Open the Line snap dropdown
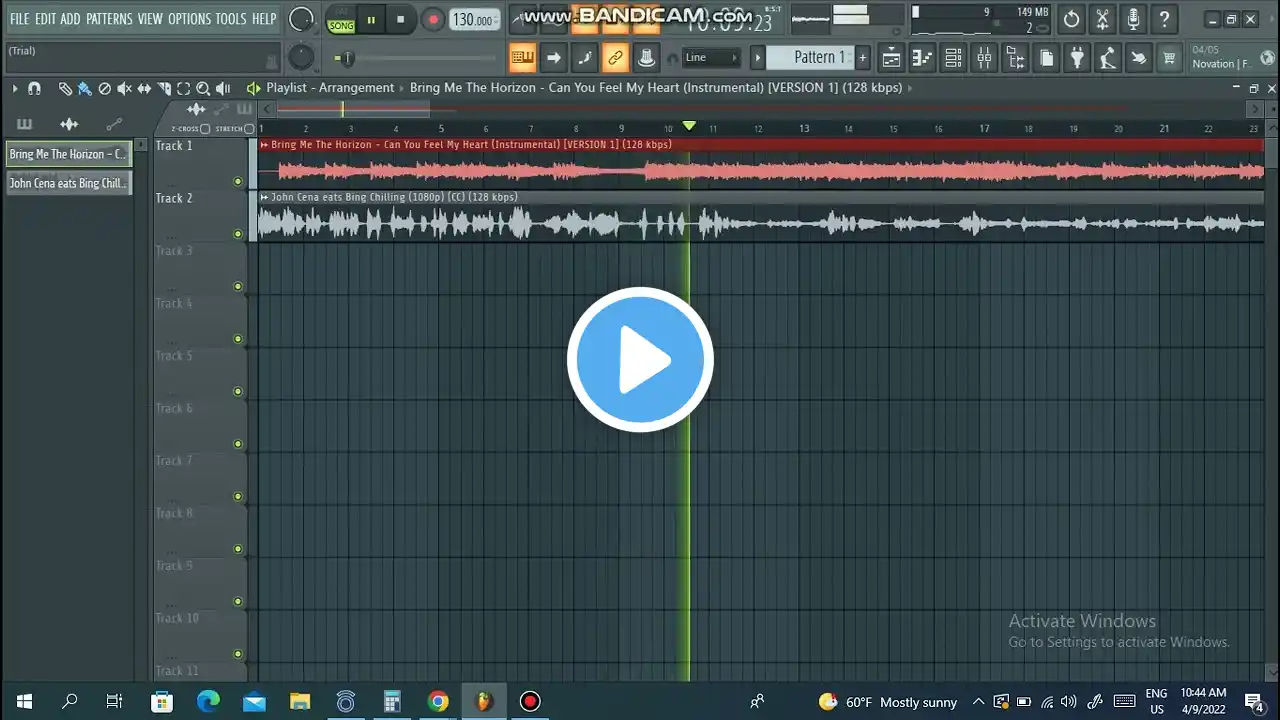This screenshot has height=720, width=1280. click(x=711, y=58)
